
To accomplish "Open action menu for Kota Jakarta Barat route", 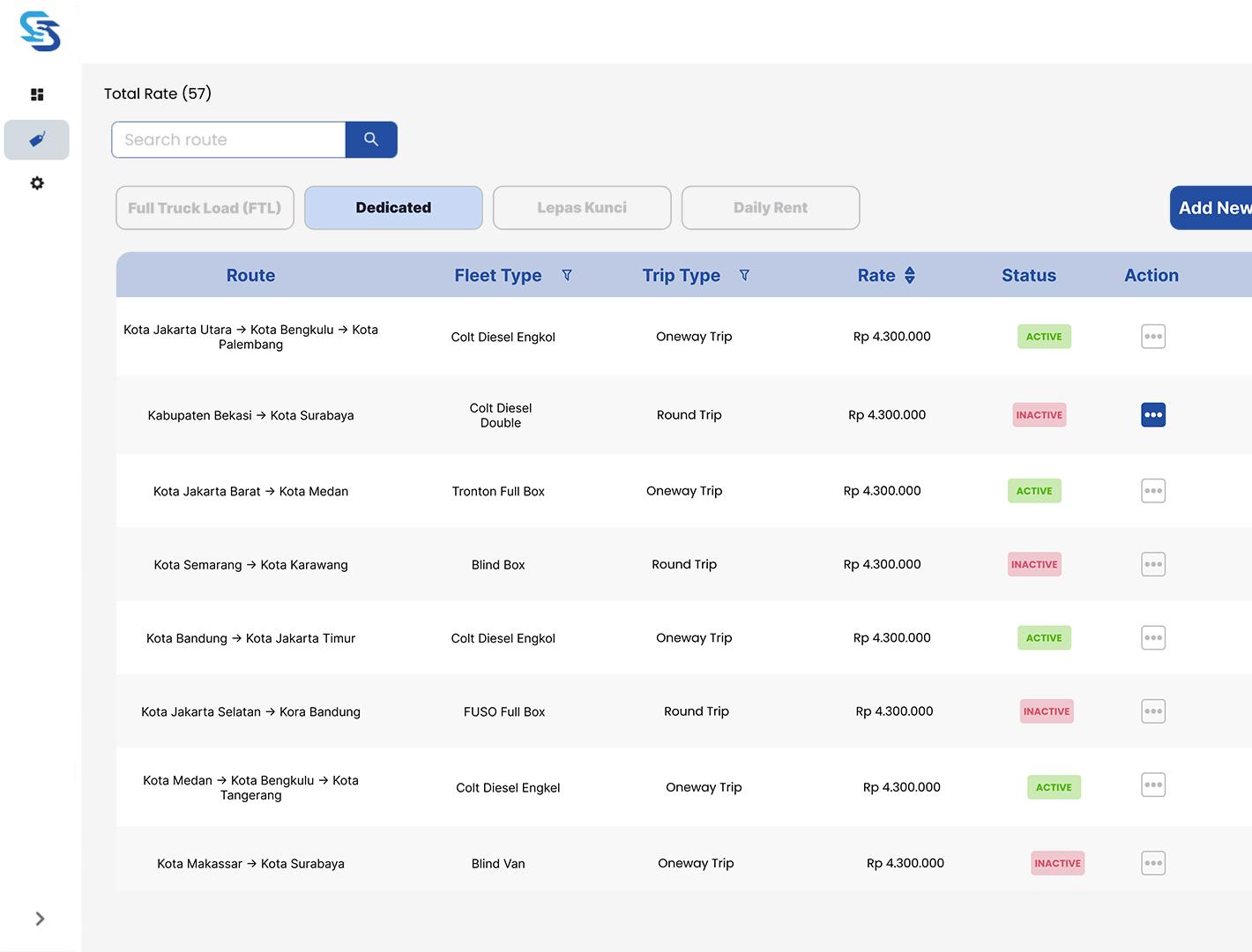I will coord(1153,491).
